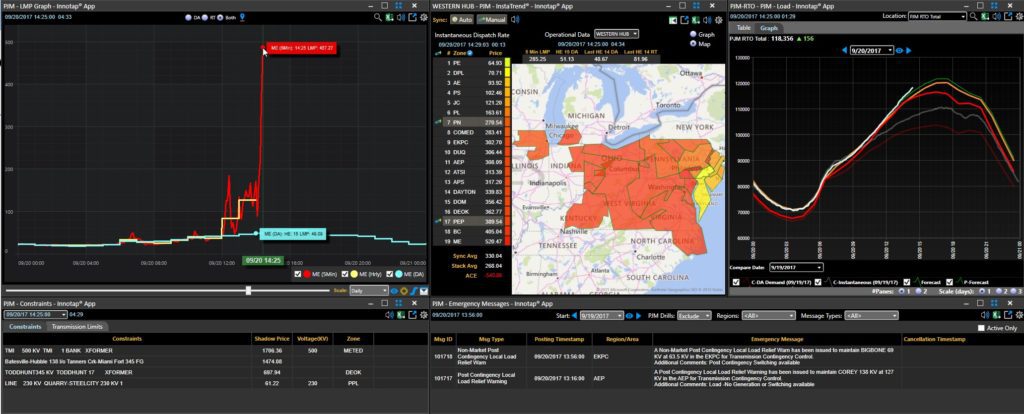Open the Operational Data WESTERN HUB dropdown

[x=616, y=34]
